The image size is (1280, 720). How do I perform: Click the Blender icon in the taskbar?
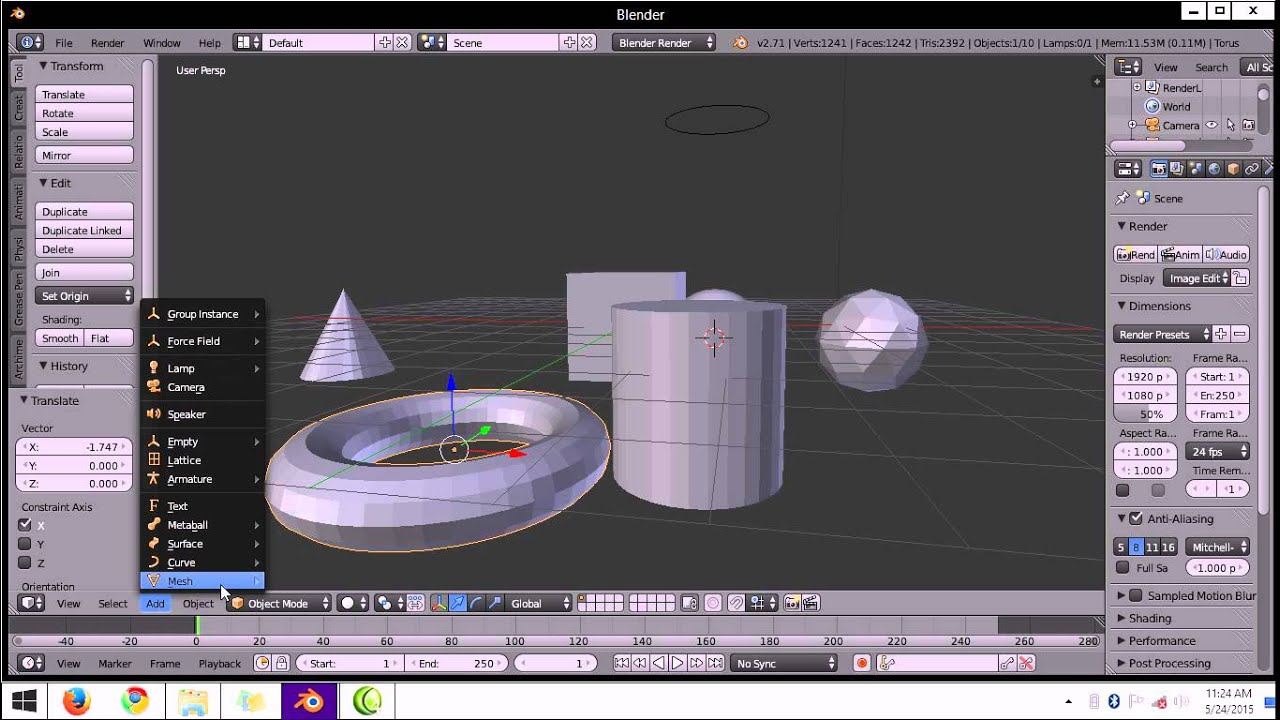308,701
